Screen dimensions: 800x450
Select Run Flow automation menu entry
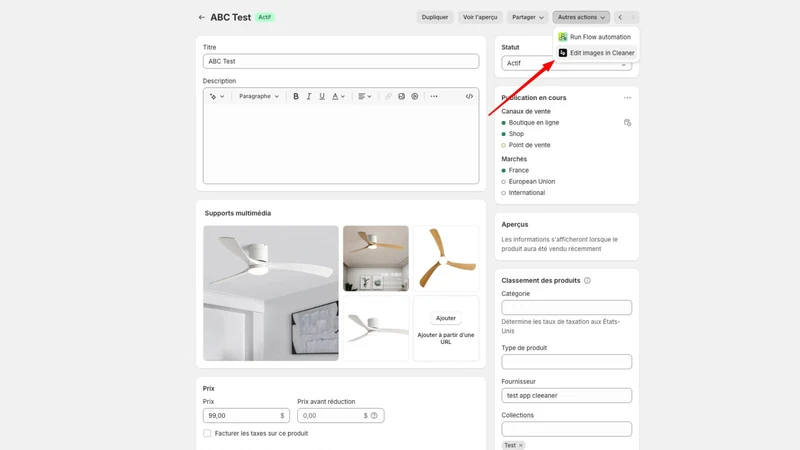tap(595, 37)
